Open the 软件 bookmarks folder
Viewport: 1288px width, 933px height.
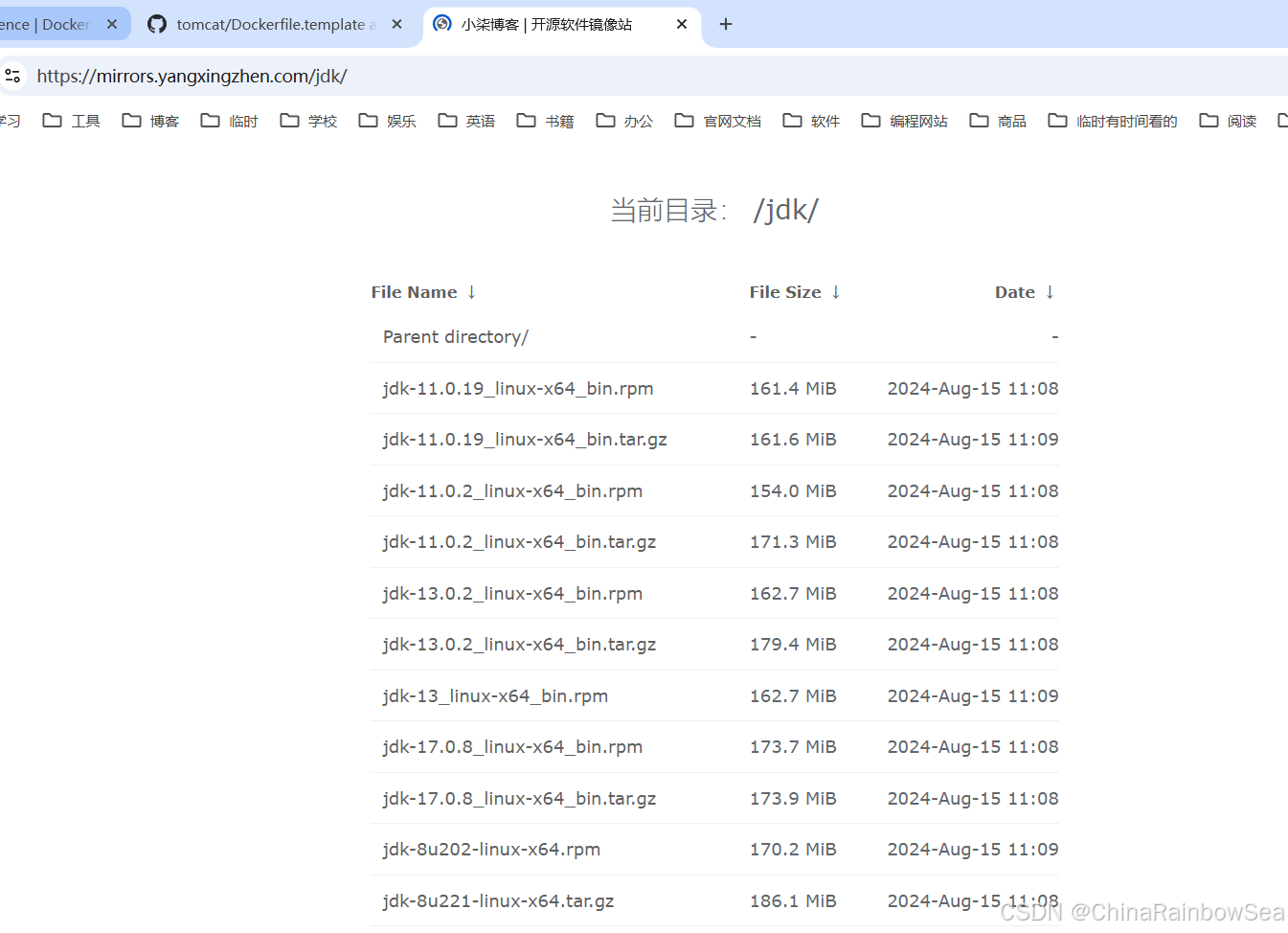point(825,121)
